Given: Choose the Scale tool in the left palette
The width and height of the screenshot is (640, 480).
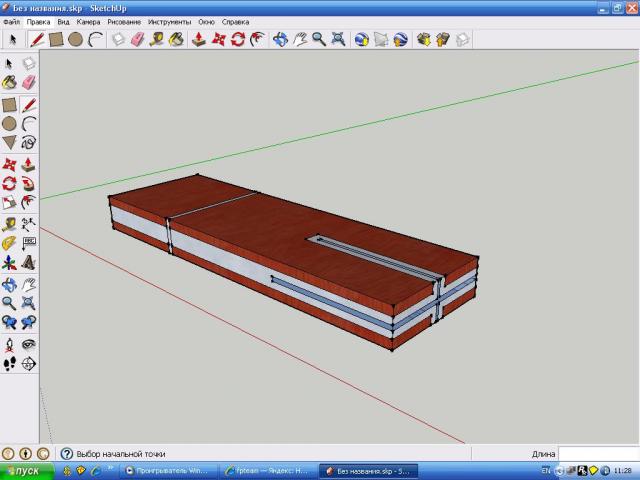Looking at the screenshot, I should pos(9,202).
